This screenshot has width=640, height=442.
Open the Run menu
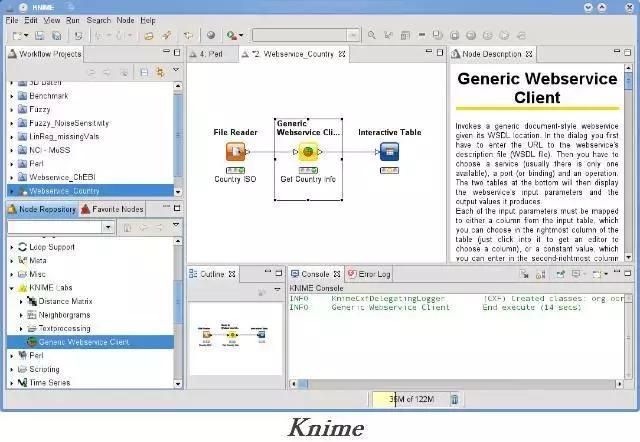pyautogui.click(x=73, y=20)
